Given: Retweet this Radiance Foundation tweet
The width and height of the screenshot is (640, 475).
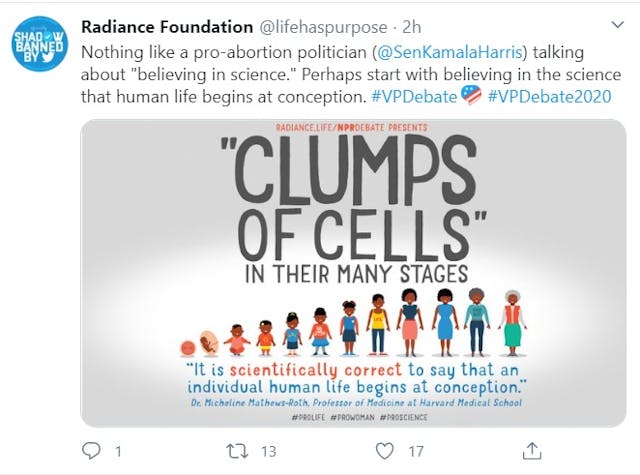Looking at the screenshot, I should (x=234, y=451).
